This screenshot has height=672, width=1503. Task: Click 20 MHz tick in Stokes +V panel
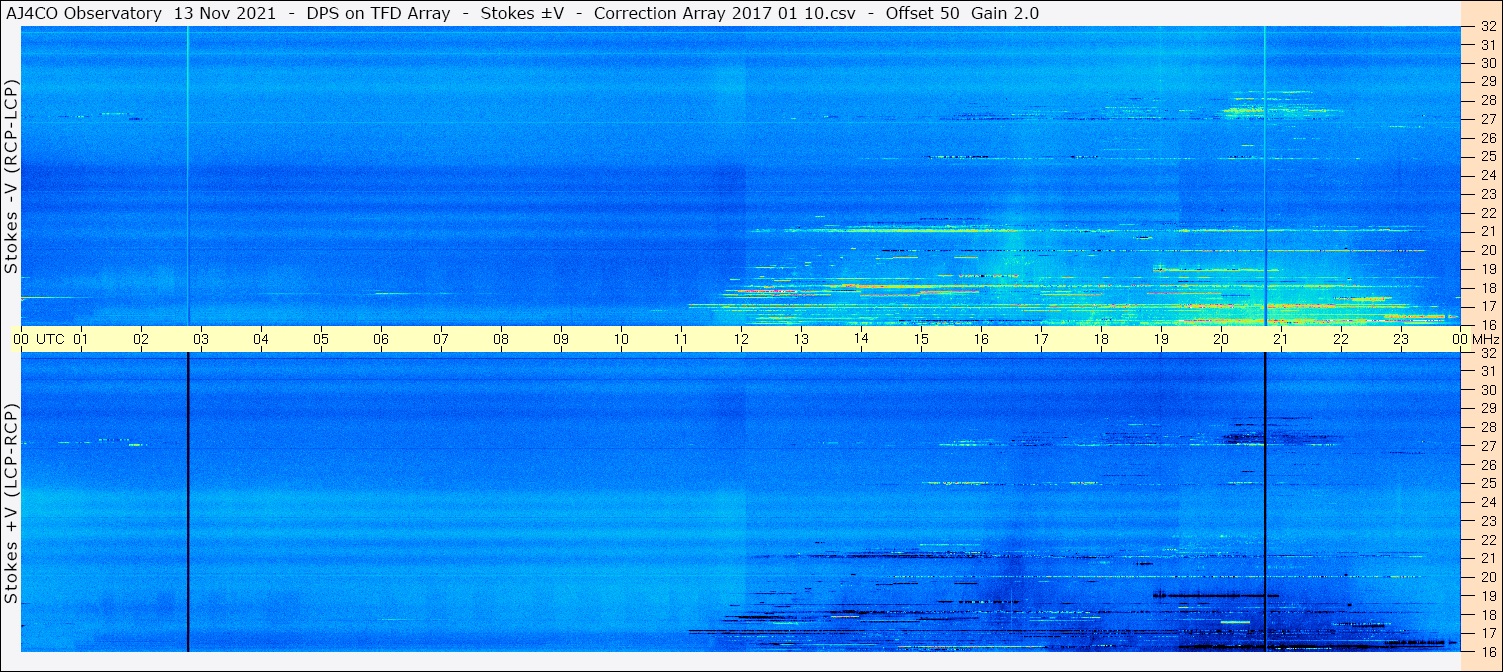(x=1487, y=577)
